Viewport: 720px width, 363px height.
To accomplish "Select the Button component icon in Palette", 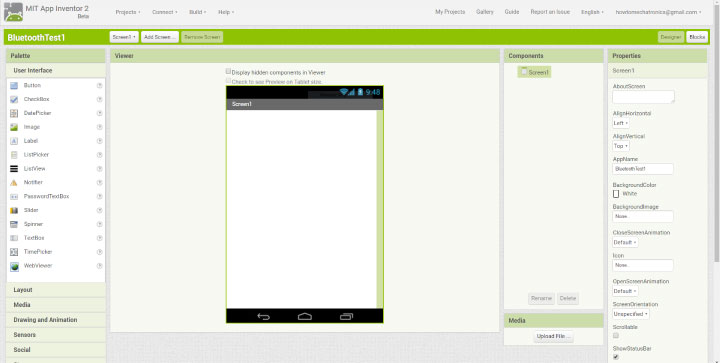I will point(14,85).
